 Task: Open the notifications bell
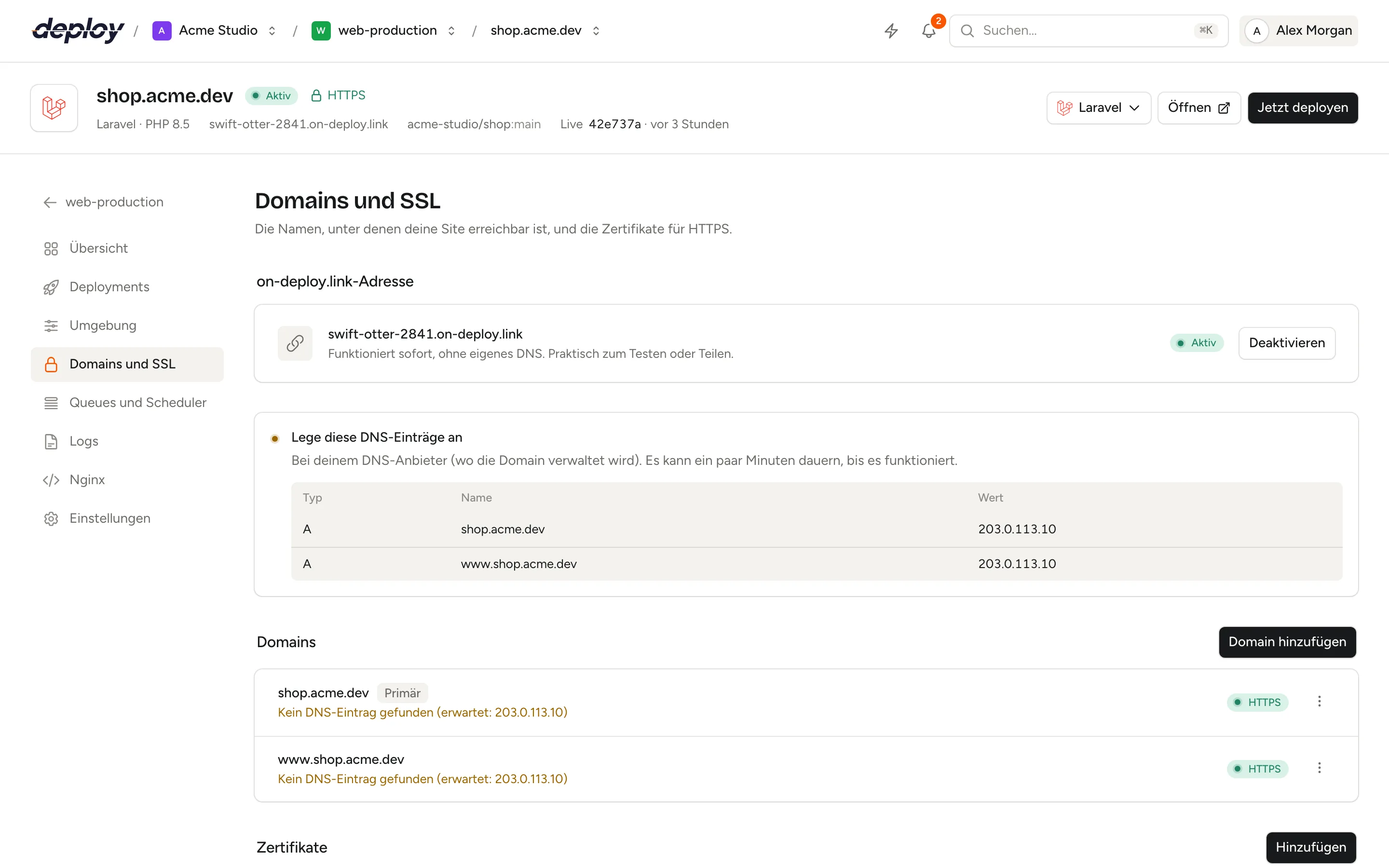(x=929, y=30)
